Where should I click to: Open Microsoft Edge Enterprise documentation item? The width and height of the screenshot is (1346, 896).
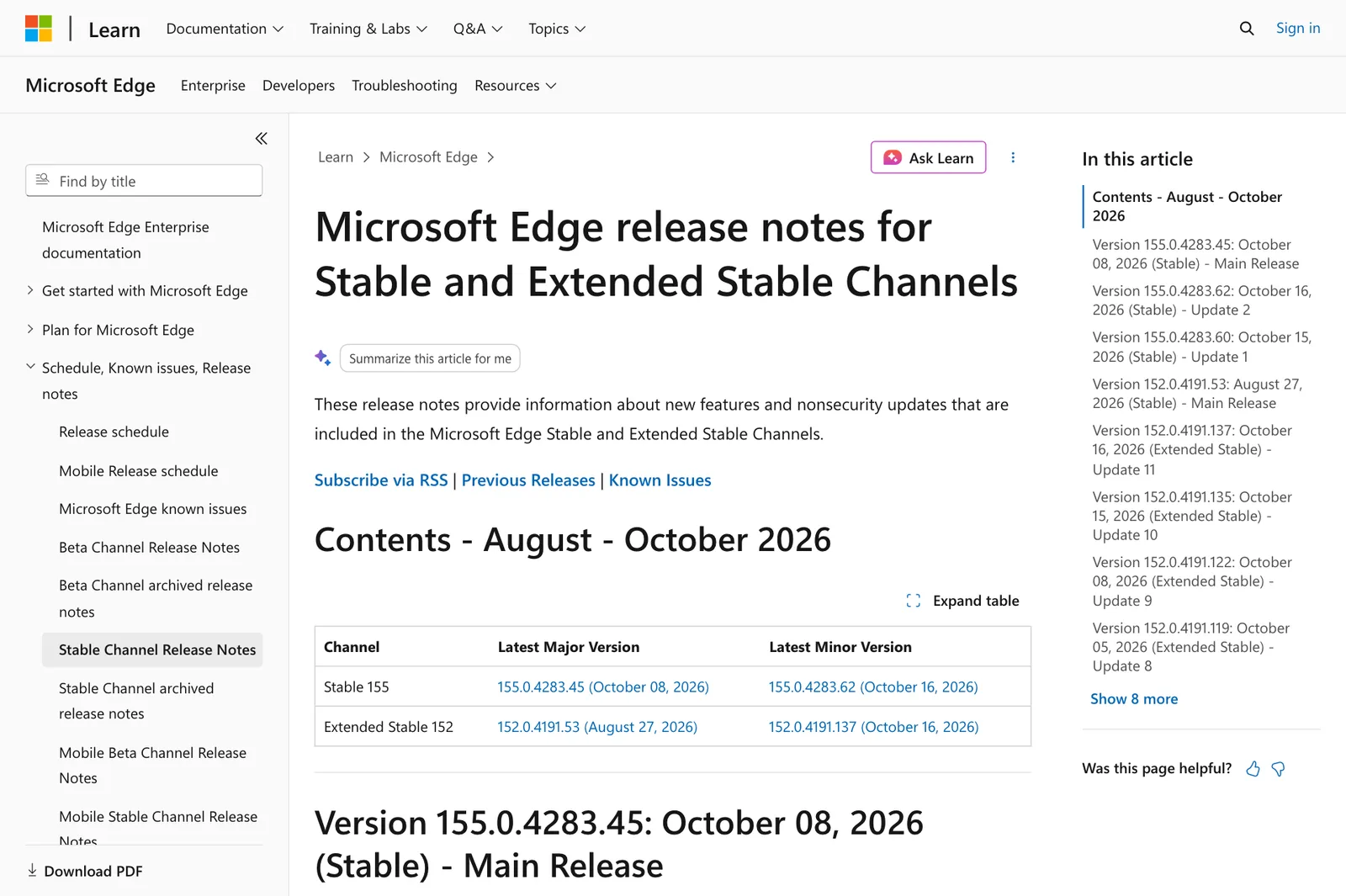pos(125,240)
